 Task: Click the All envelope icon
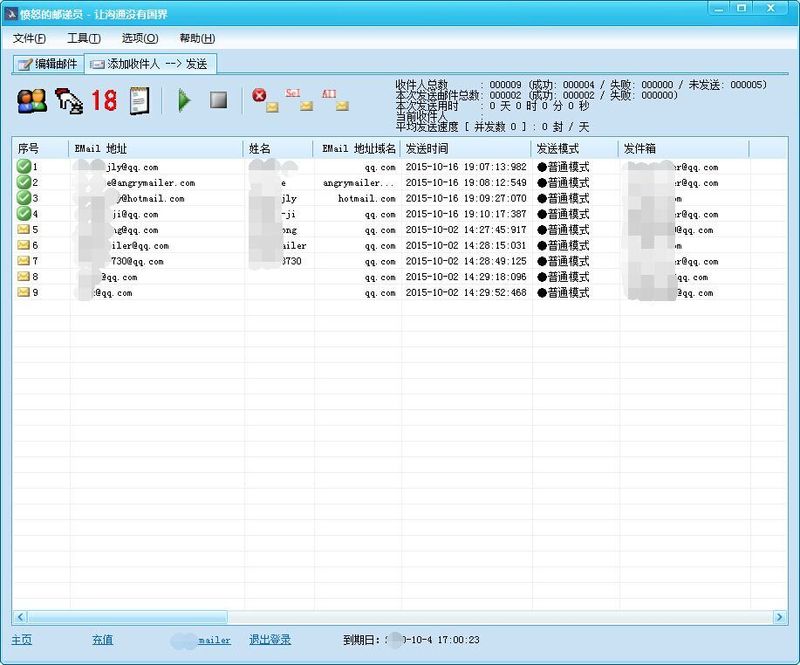click(x=335, y=100)
